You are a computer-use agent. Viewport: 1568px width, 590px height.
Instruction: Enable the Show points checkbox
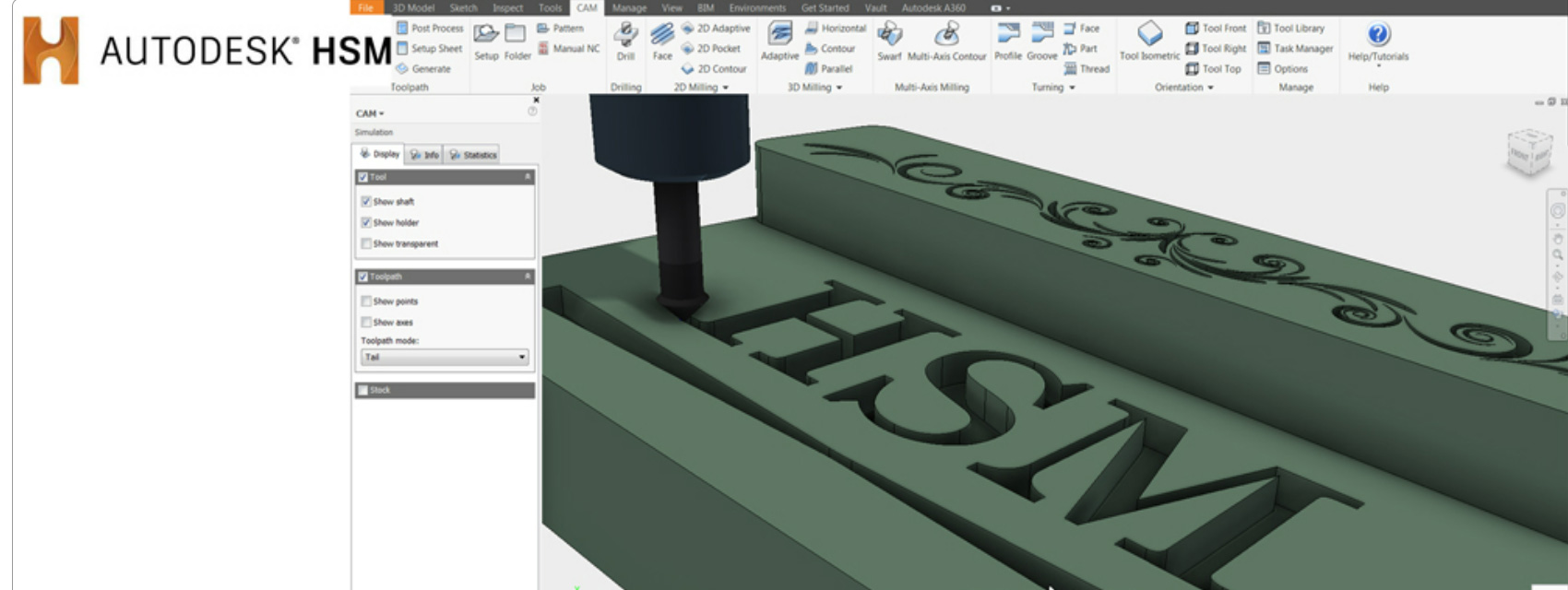(x=366, y=301)
